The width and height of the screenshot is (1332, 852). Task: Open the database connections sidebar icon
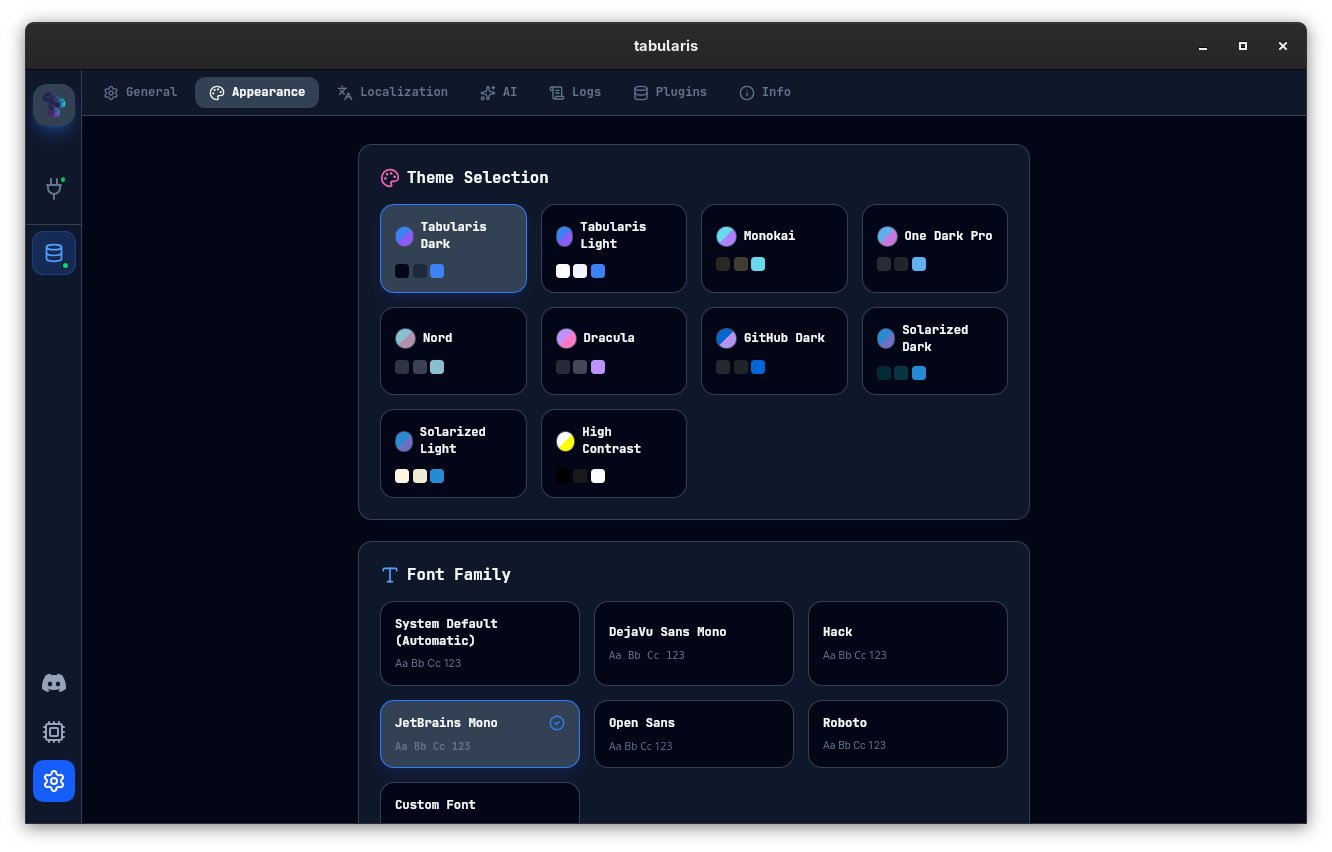(53, 253)
